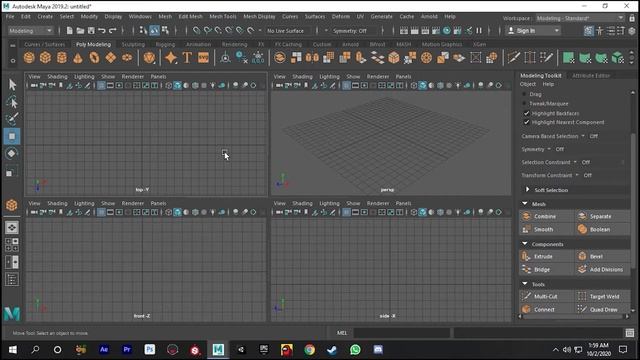
Task: Open the Deform menu
Action: point(341,16)
